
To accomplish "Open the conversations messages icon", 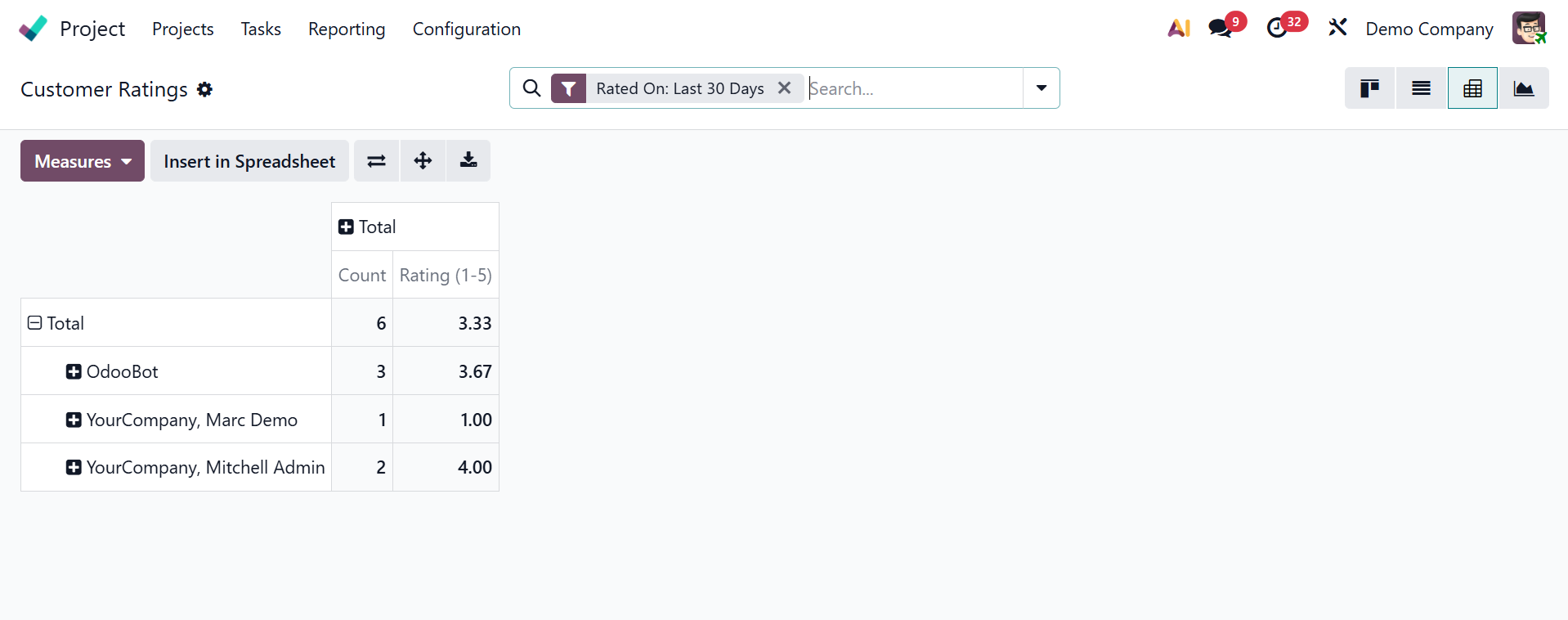I will (x=1221, y=29).
